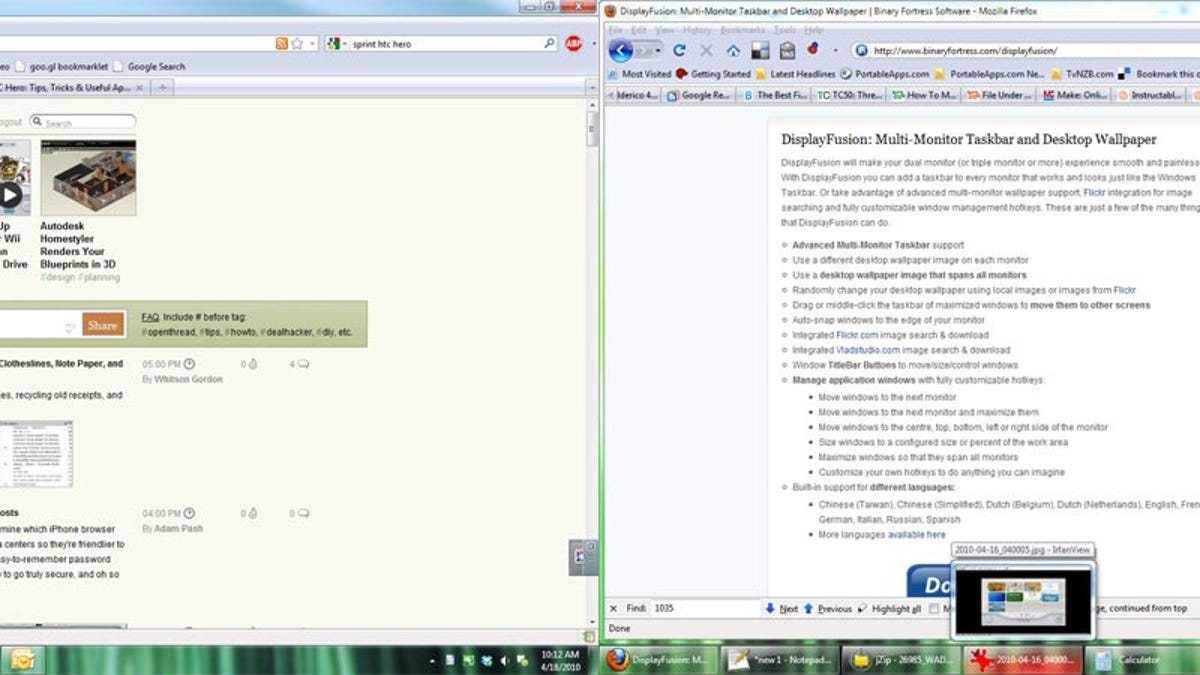Click the clock icon next to 05:00 PM
1200x675 pixels.
189,364
